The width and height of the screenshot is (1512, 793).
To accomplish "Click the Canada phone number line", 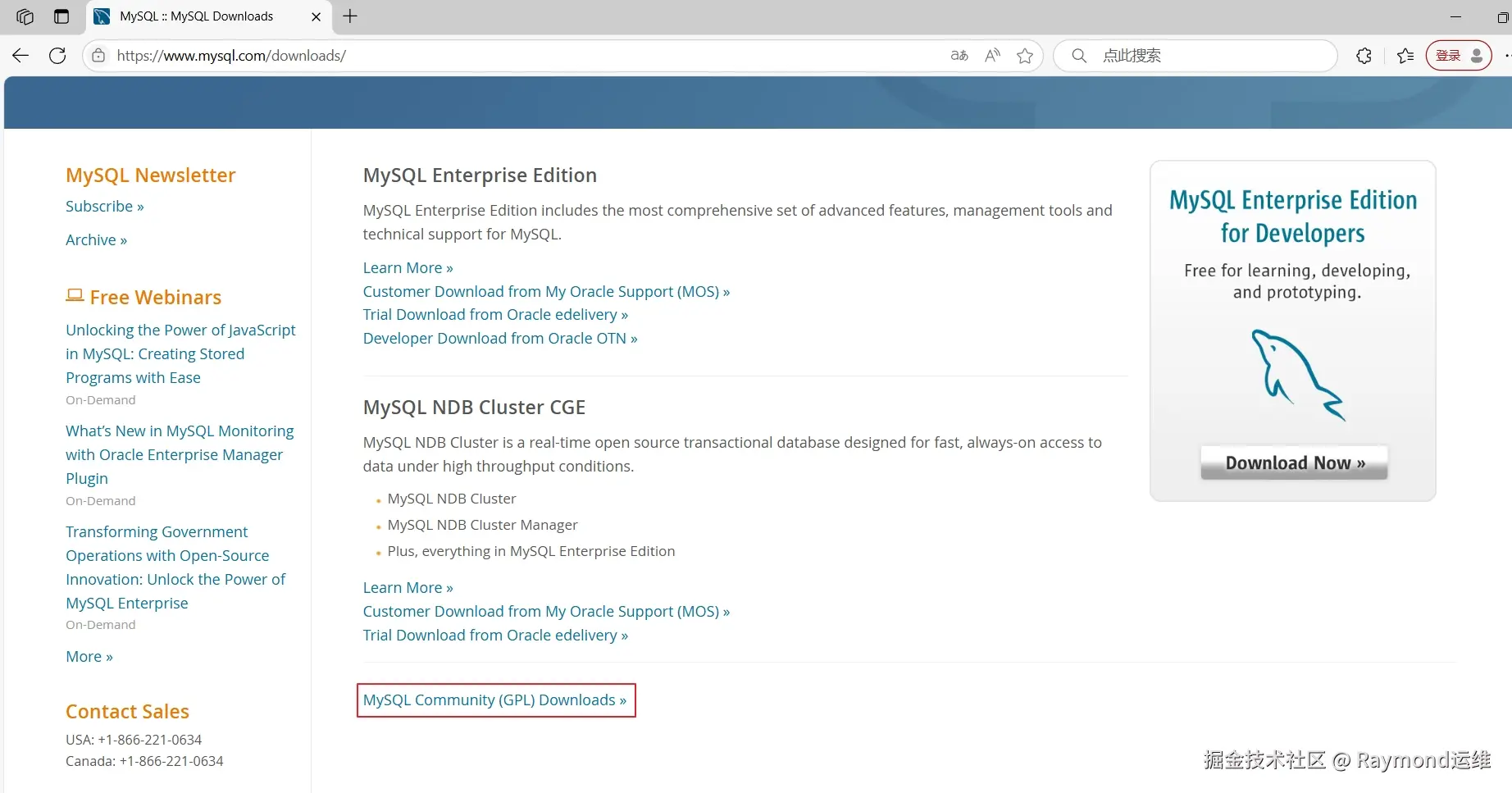I will (144, 761).
